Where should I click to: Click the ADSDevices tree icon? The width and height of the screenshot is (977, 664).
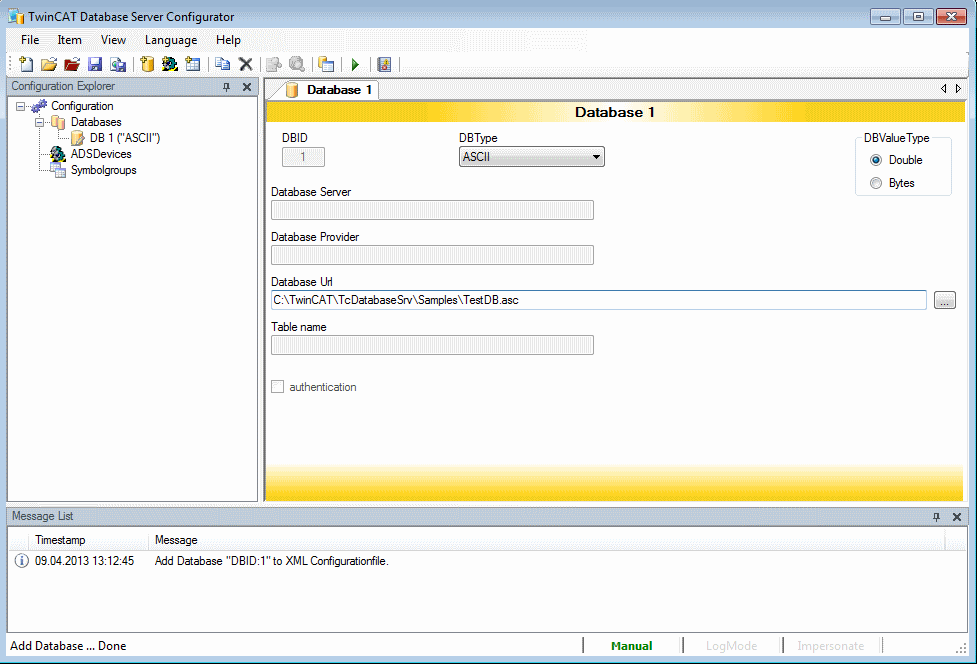click(58, 154)
